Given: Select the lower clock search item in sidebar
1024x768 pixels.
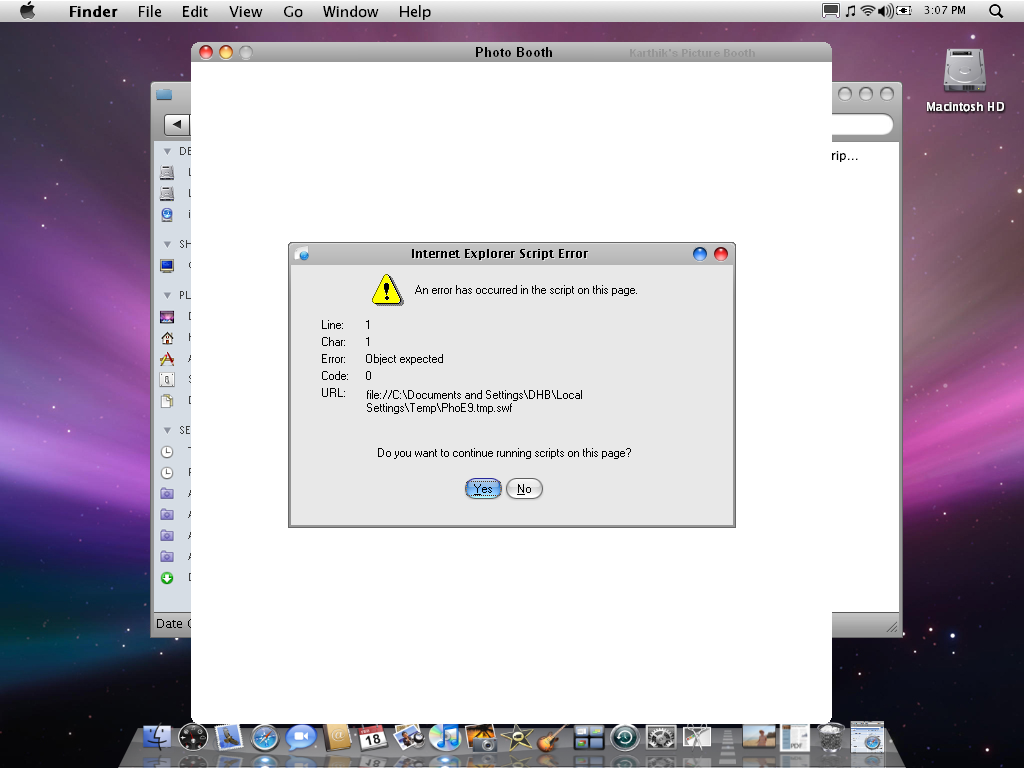Looking at the screenshot, I should [x=167, y=472].
